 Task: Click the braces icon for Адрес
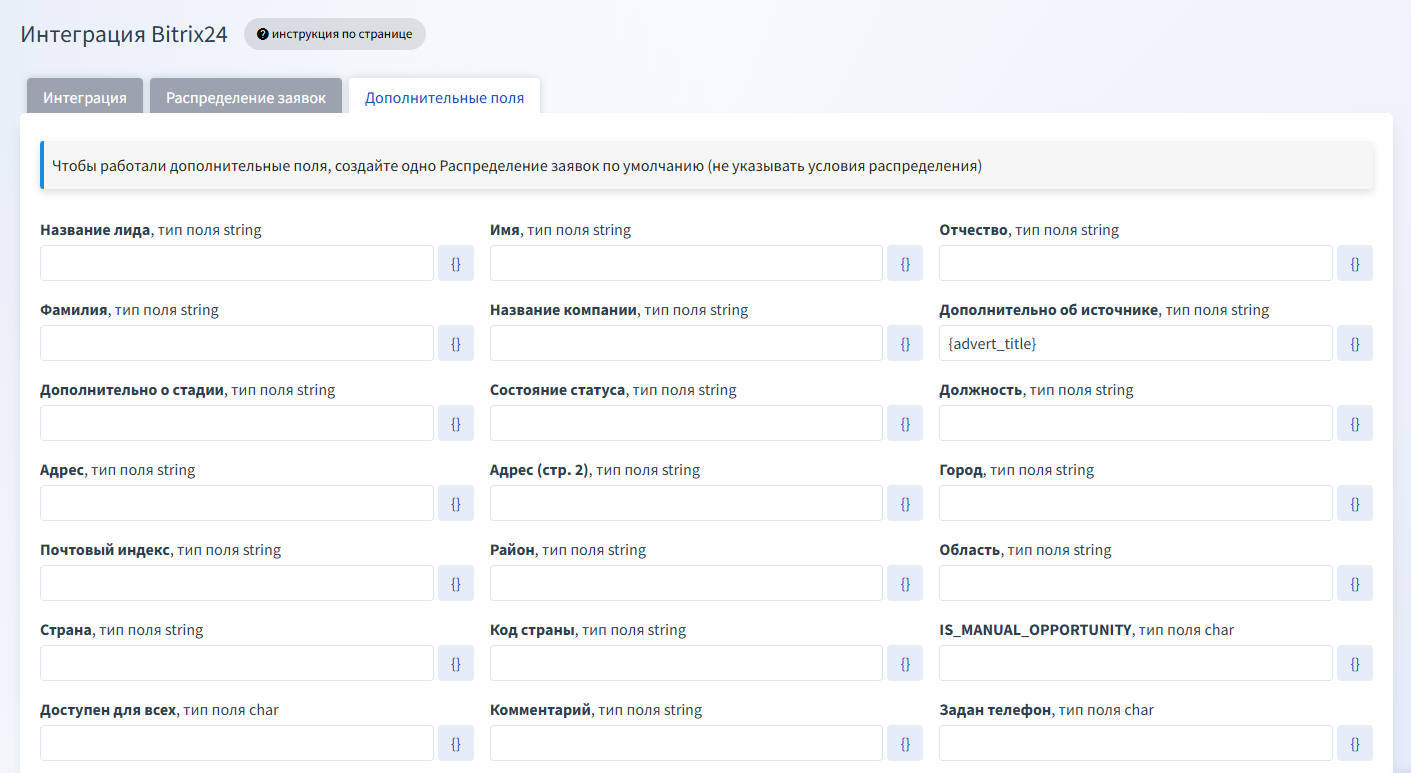(x=456, y=503)
